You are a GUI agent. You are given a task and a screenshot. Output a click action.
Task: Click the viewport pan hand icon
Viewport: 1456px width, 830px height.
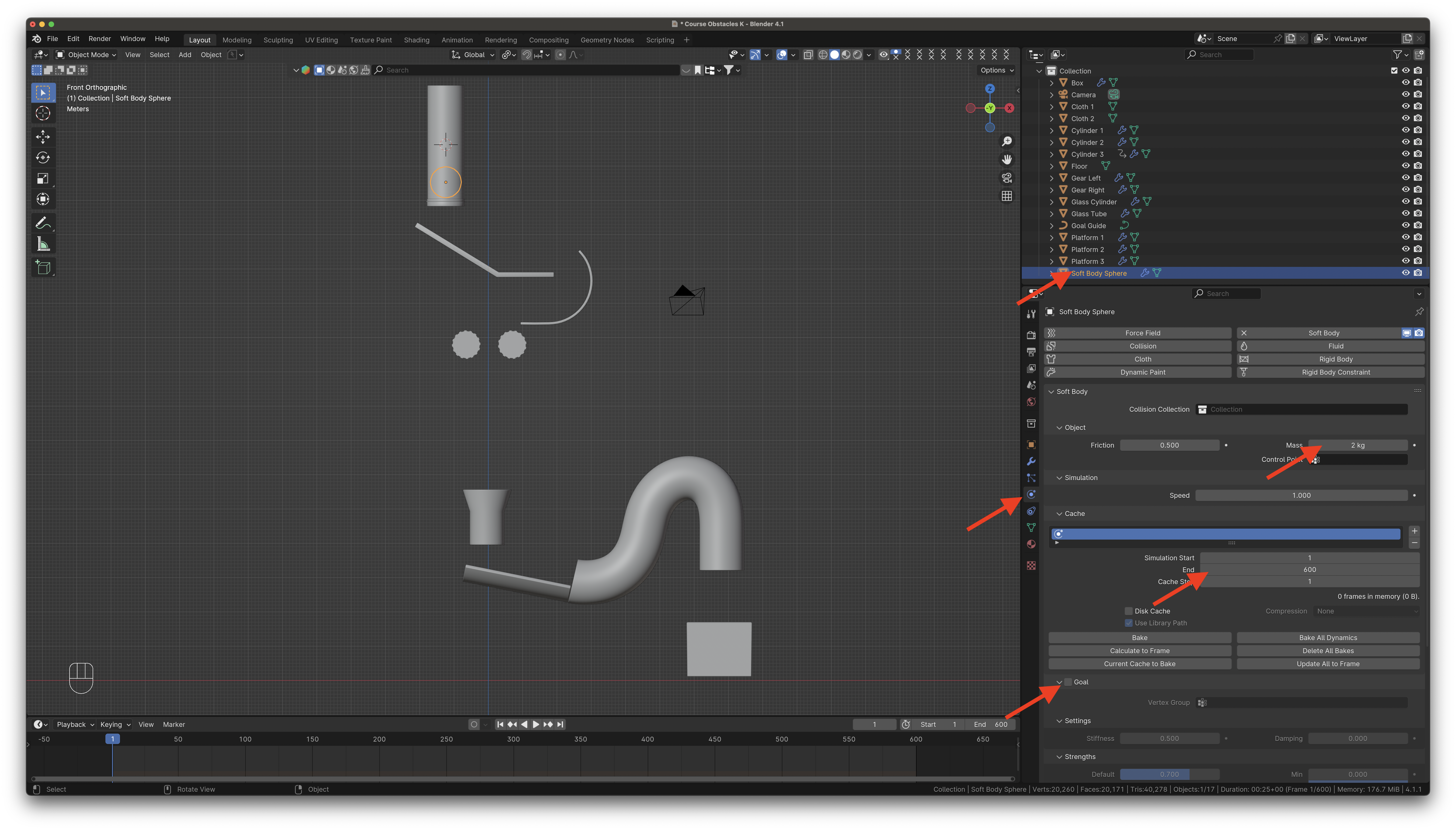[x=1007, y=160]
